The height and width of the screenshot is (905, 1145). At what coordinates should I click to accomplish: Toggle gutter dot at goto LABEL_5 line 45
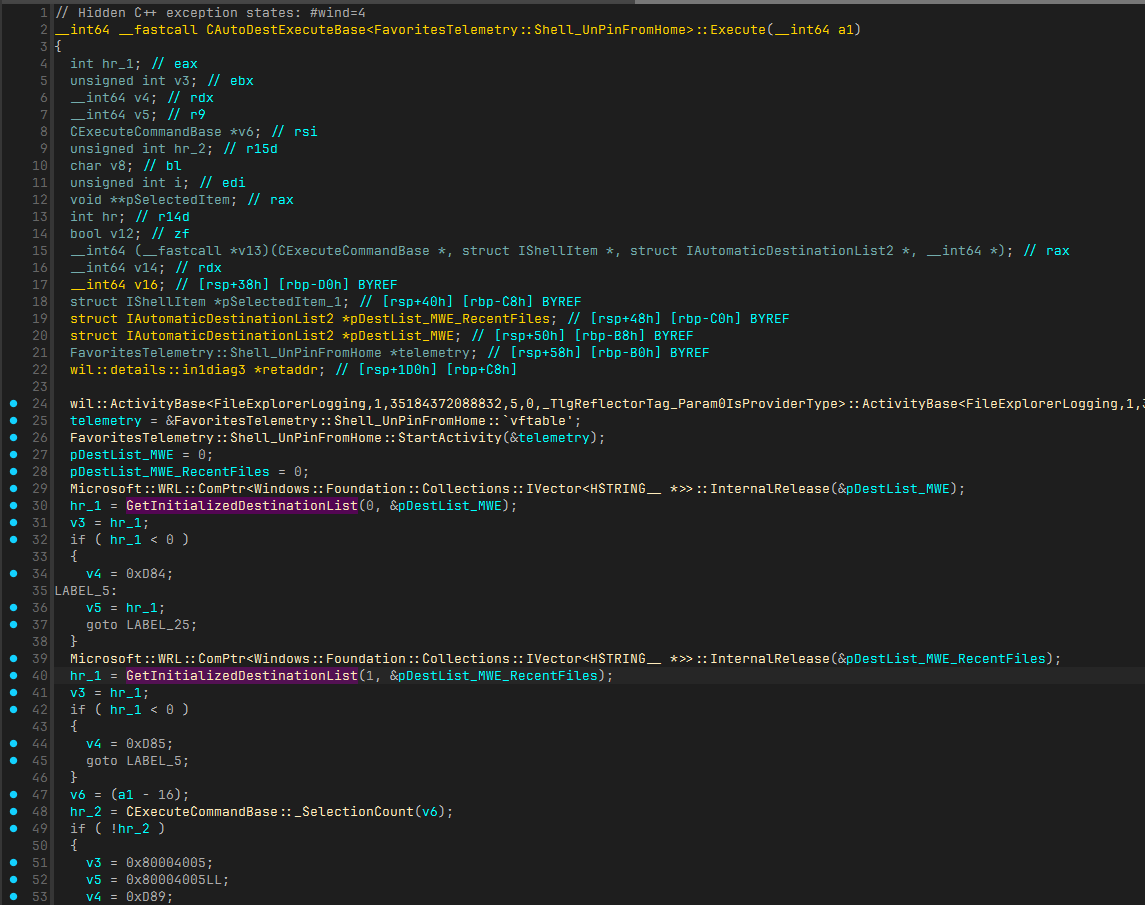(13, 761)
